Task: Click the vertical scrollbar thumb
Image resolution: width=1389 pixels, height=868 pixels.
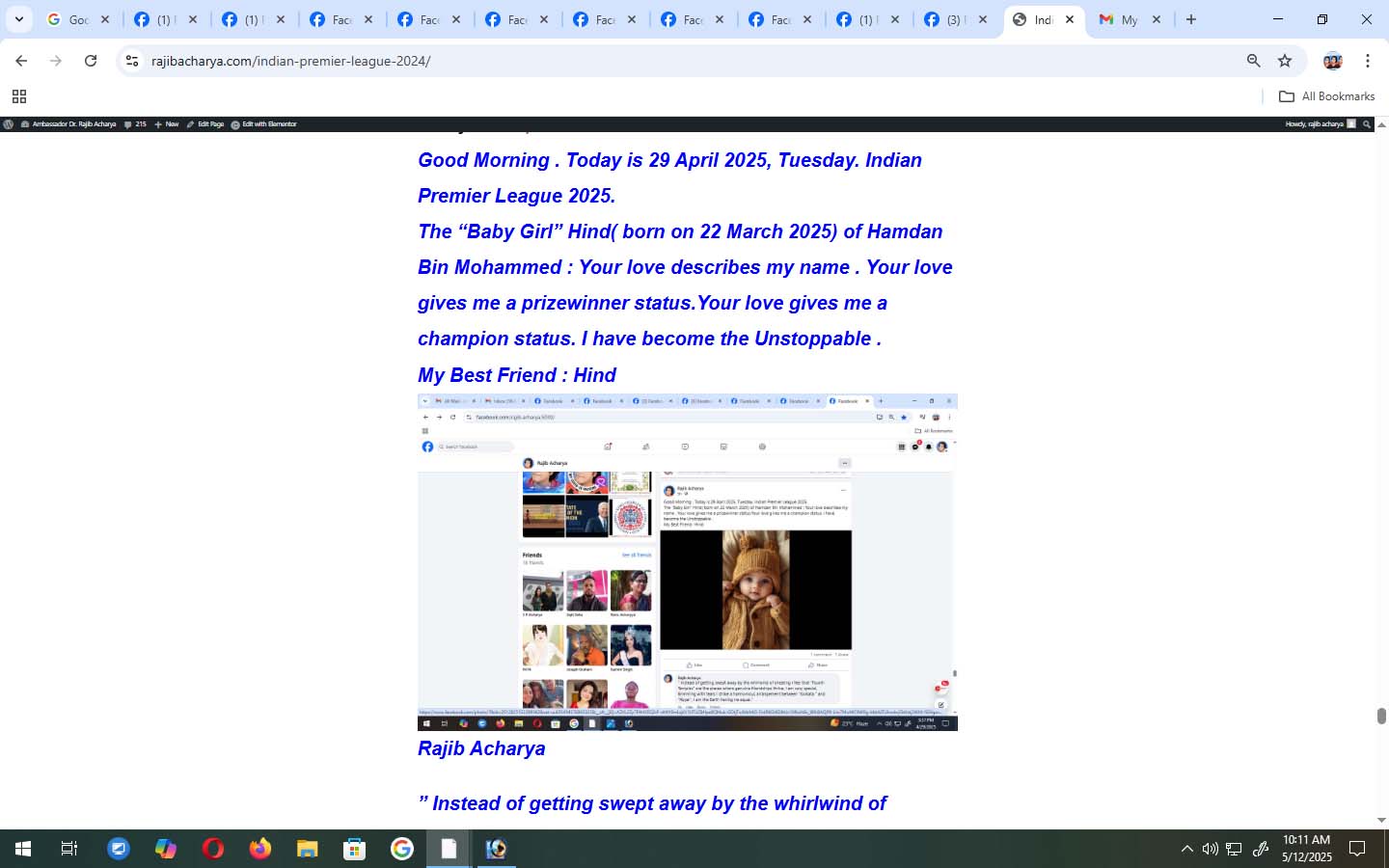Action: (1381, 716)
